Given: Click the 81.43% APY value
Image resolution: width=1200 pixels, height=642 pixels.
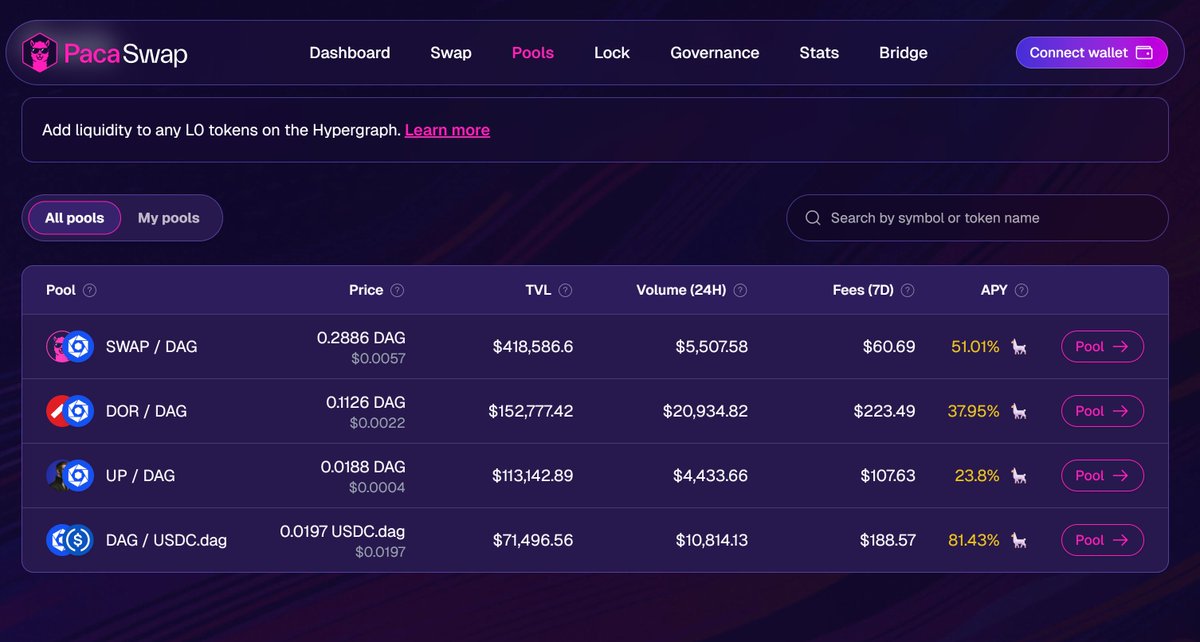Looking at the screenshot, I should click(x=974, y=540).
